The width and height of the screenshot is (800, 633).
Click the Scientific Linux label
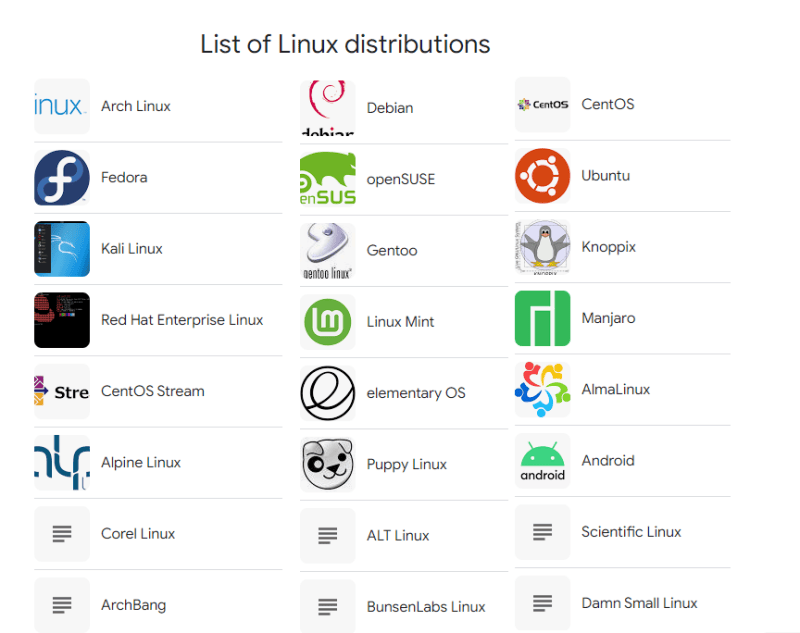click(x=631, y=532)
